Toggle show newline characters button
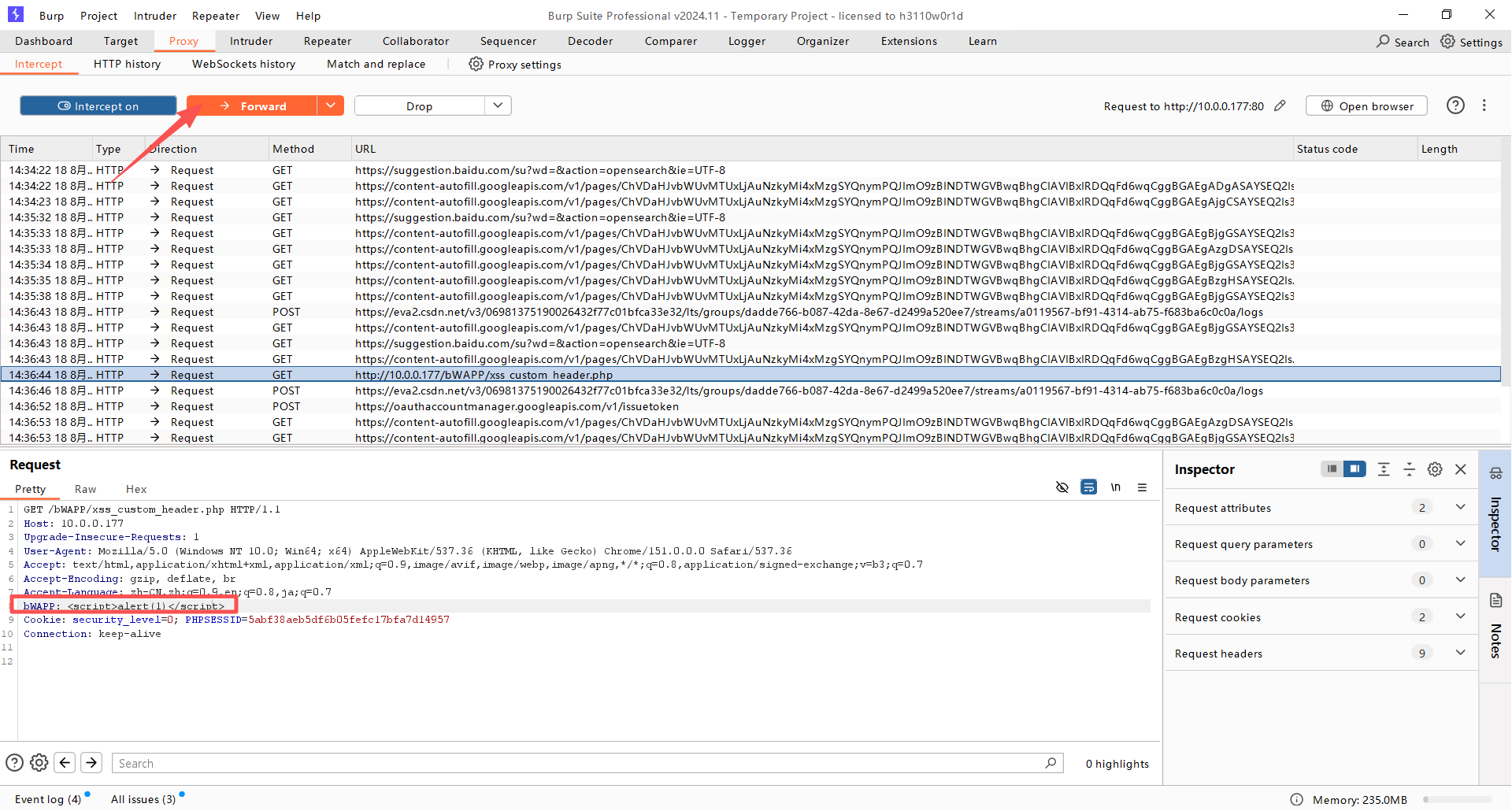The image size is (1512, 811). click(x=1115, y=487)
